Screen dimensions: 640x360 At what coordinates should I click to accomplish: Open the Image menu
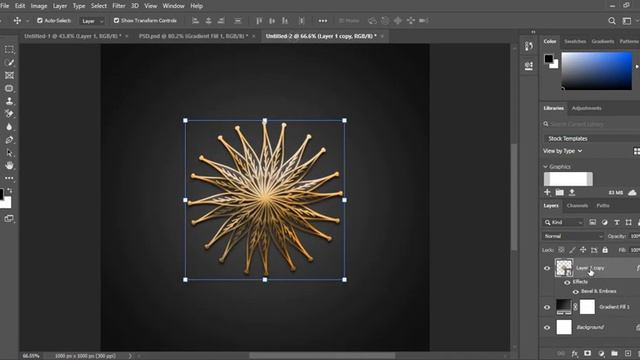click(39, 6)
